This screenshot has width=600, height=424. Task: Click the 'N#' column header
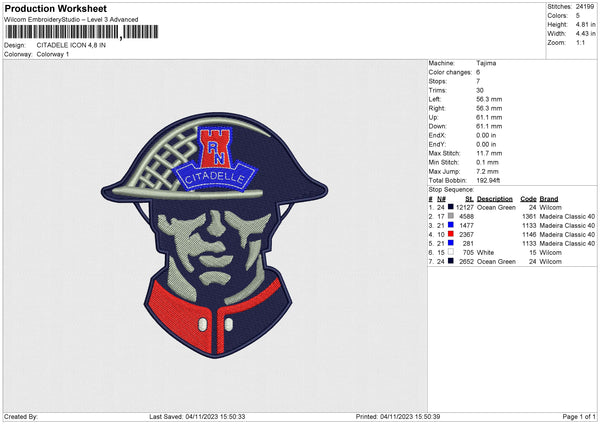(x=441, y=199)
